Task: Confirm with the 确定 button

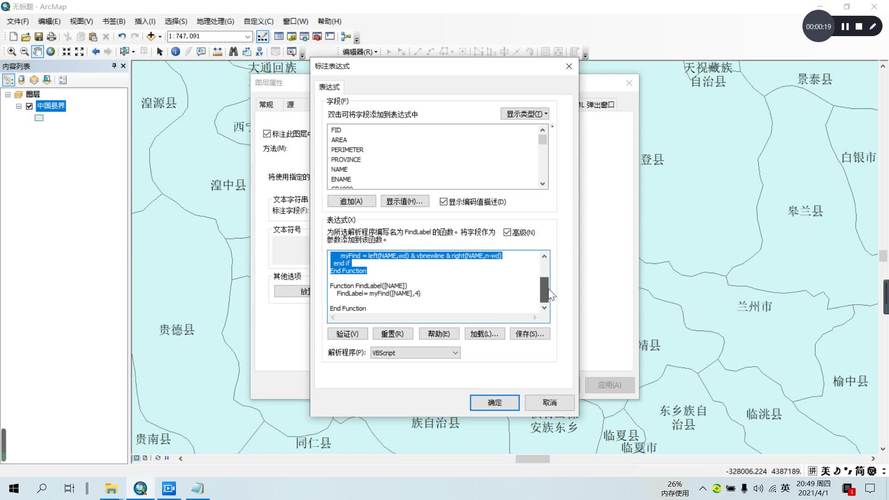Action: tap(494, 402)
